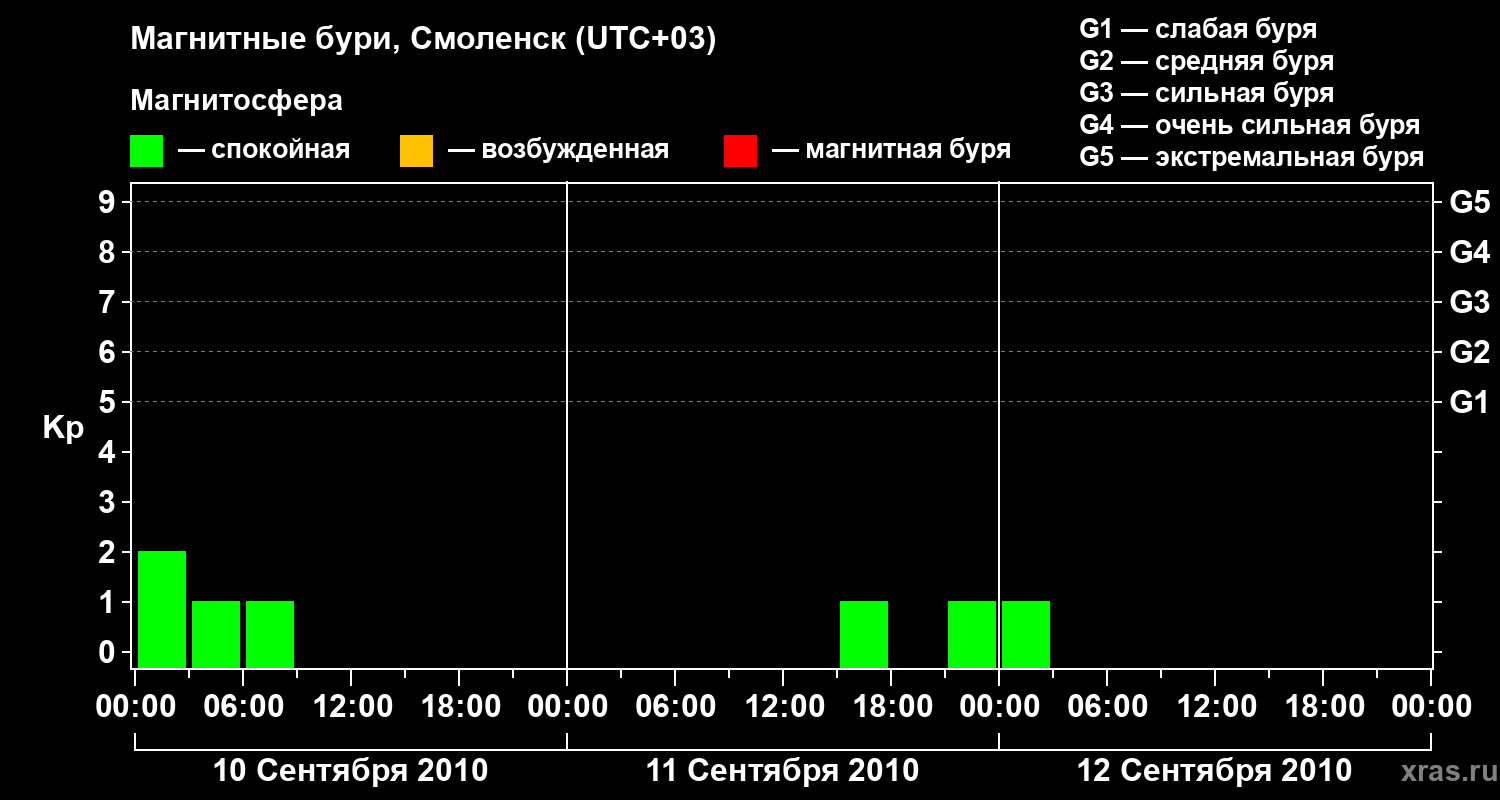The height and width of the screenshot is (800, 1500).
Task: Click the 18:00 tick label above 12 September
Action: point(1323,707)
